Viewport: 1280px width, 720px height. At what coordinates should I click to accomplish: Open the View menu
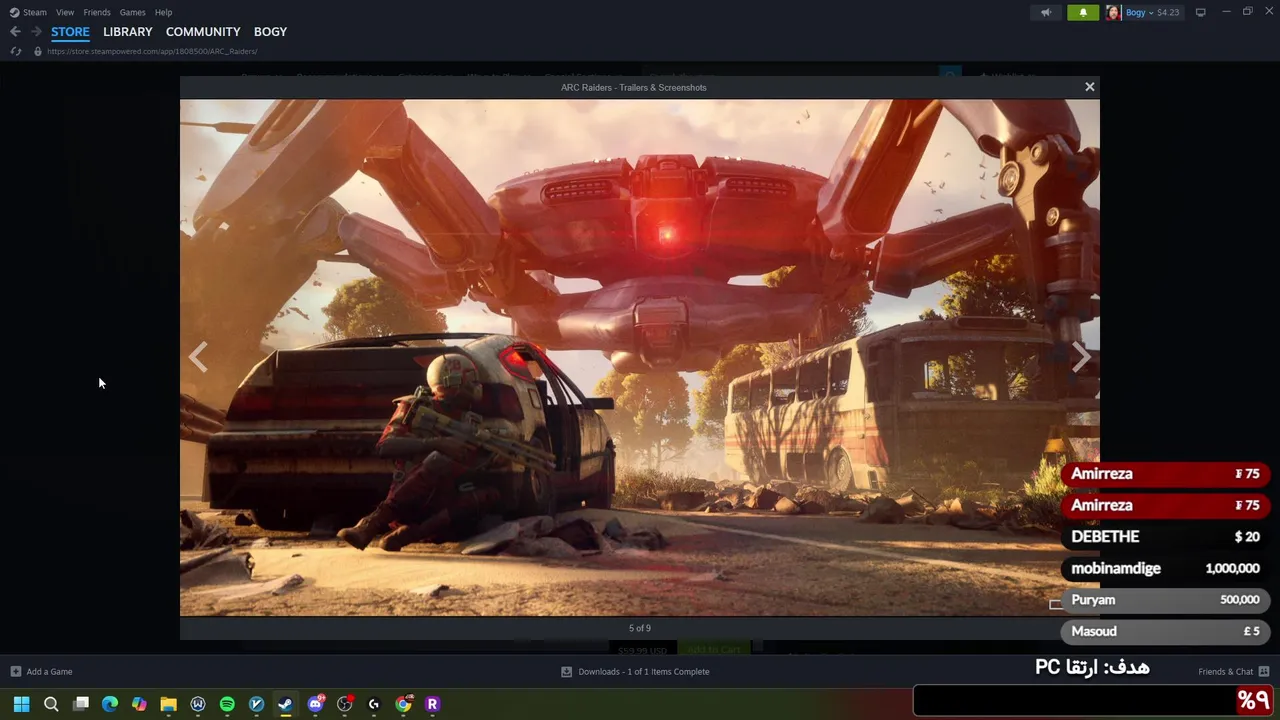[65, 12]
